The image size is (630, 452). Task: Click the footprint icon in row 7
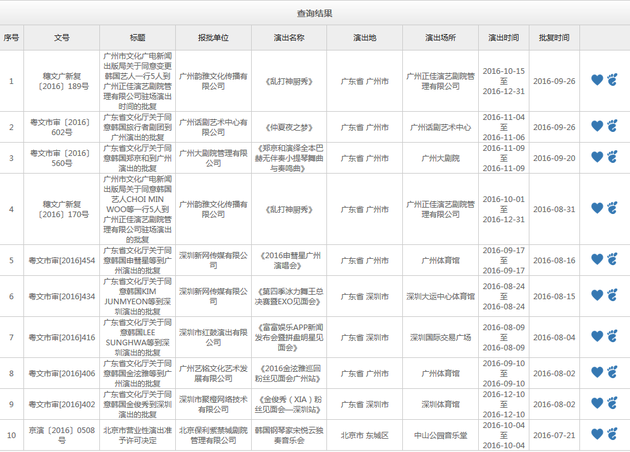point(612,336)
